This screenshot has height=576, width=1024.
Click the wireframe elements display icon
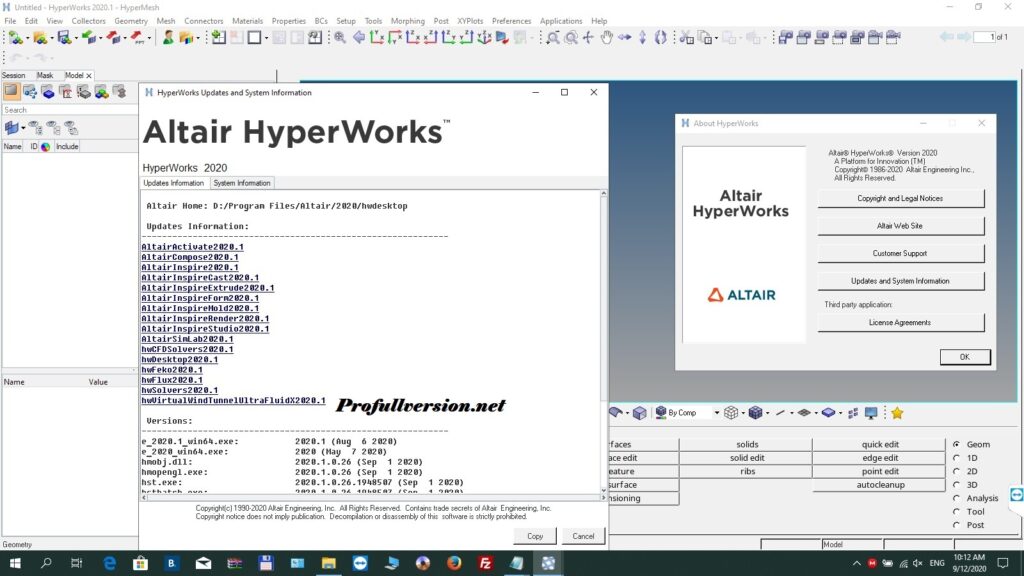coord(733,412)
